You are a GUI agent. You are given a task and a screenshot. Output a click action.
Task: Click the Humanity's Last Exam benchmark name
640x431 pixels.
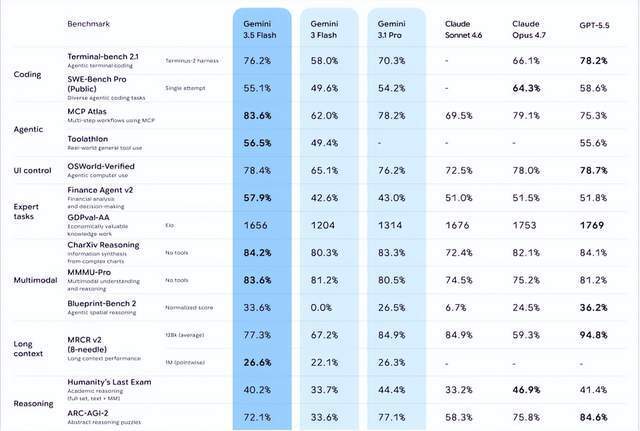(x=109, y=382)
